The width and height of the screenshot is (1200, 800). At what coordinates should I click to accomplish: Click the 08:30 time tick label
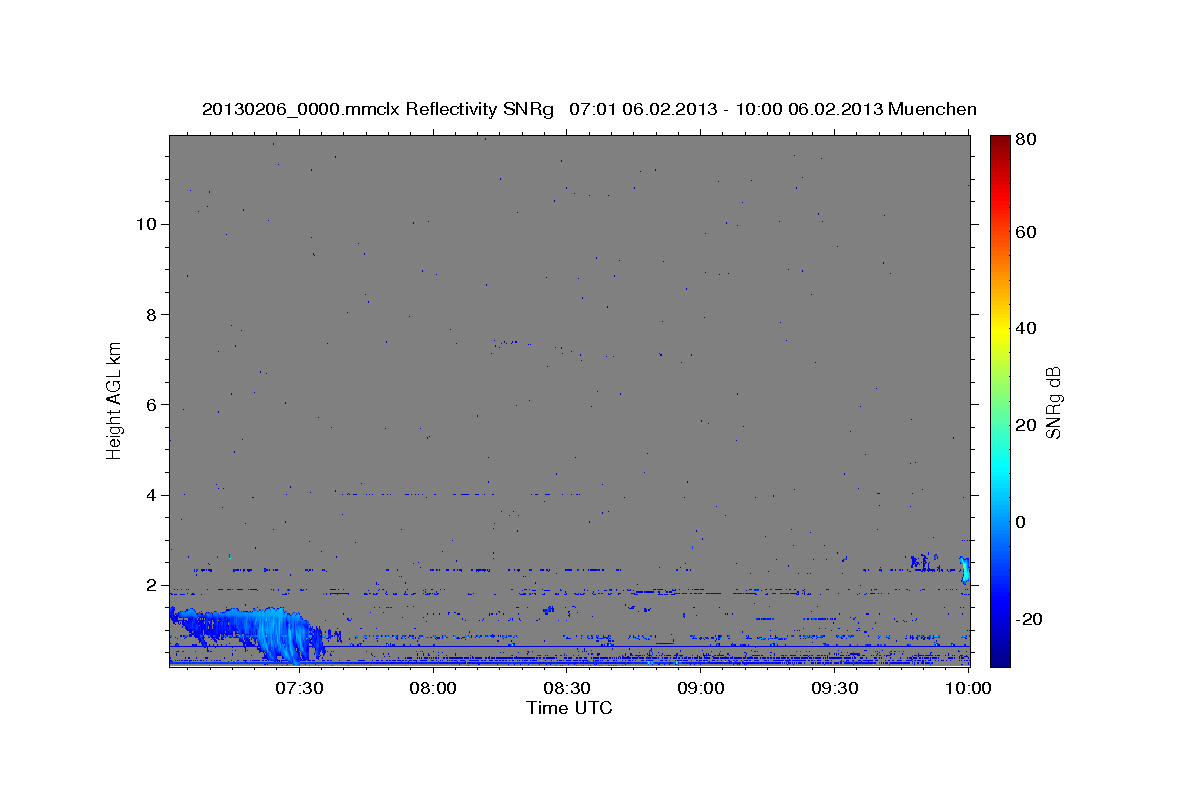tap(567, 688)
